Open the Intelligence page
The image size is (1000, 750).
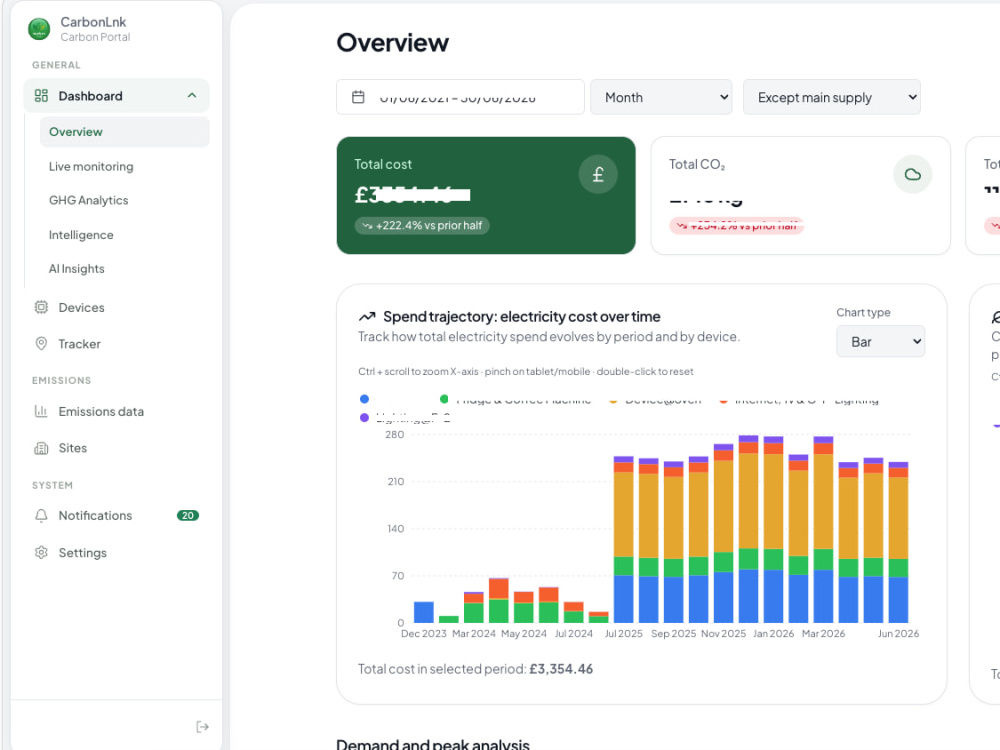click(81, 235)
